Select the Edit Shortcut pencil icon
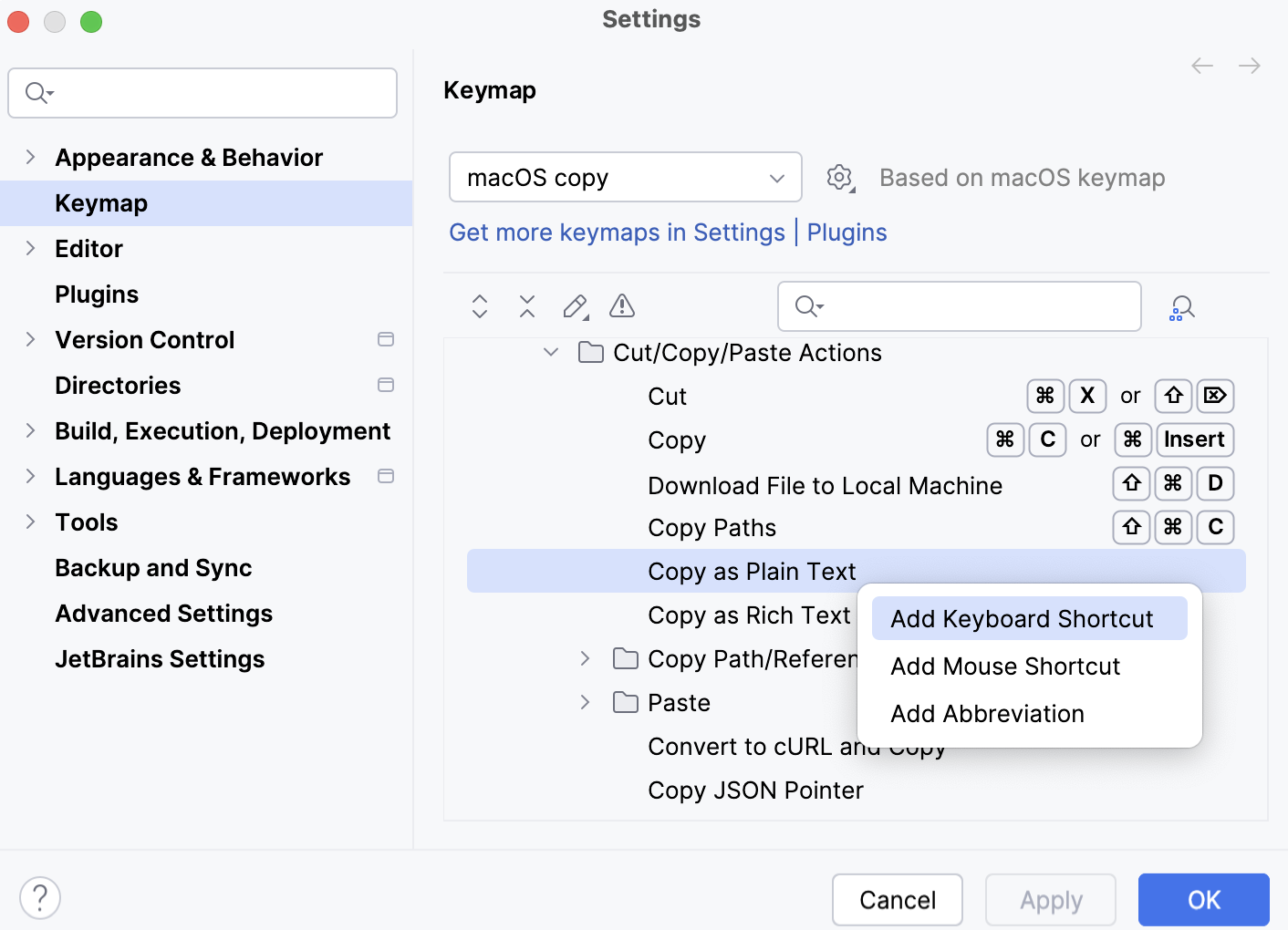Viewport: 1288px width, 930px height. tap(575, 306)
